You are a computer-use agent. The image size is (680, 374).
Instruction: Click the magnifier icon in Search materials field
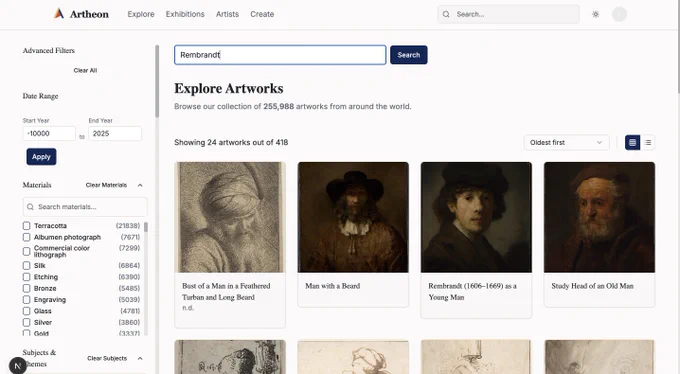coord(30,207)
